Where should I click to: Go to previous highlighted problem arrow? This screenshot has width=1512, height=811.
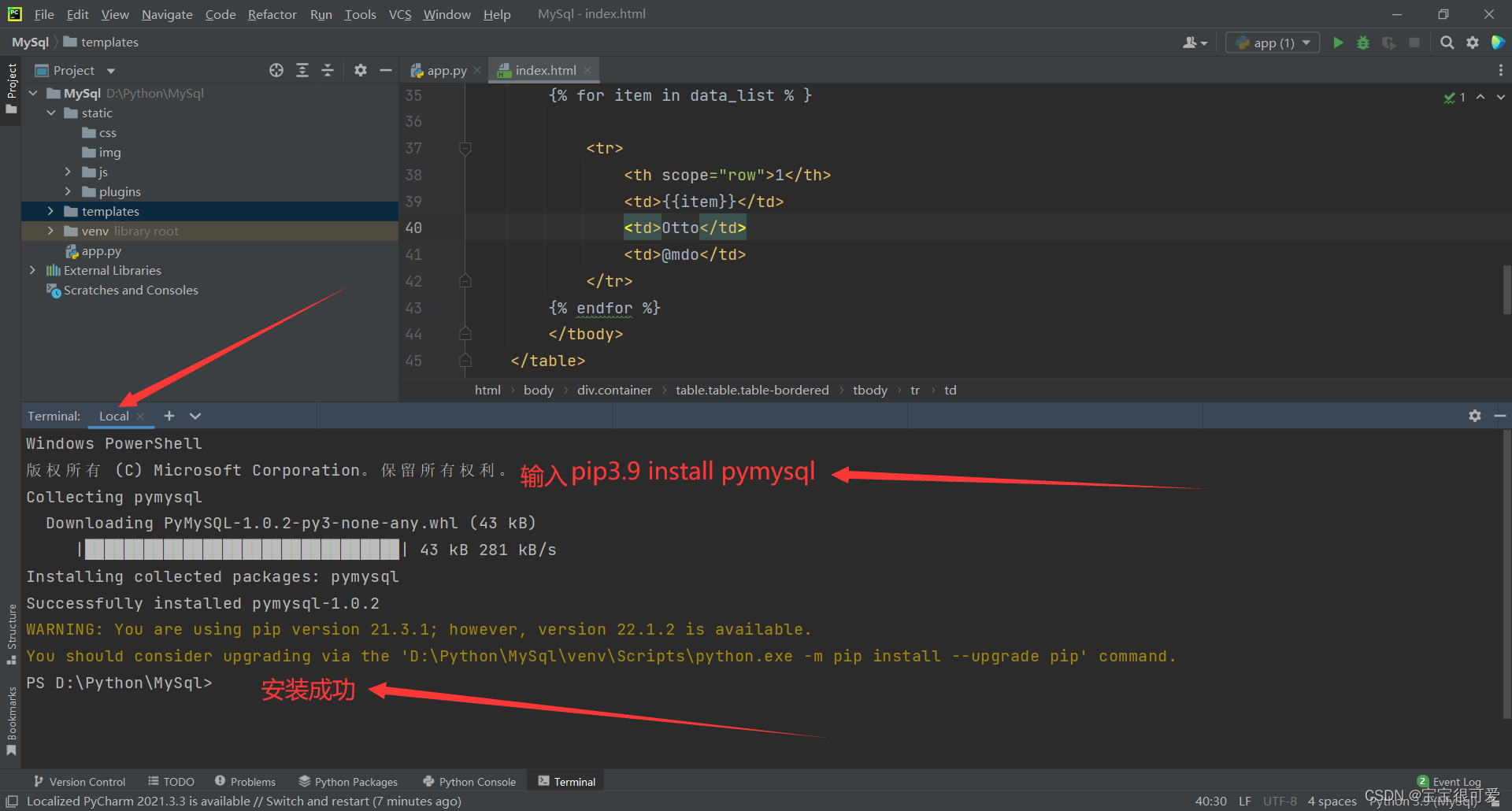pyautogui.click(x=1480, y=97)
